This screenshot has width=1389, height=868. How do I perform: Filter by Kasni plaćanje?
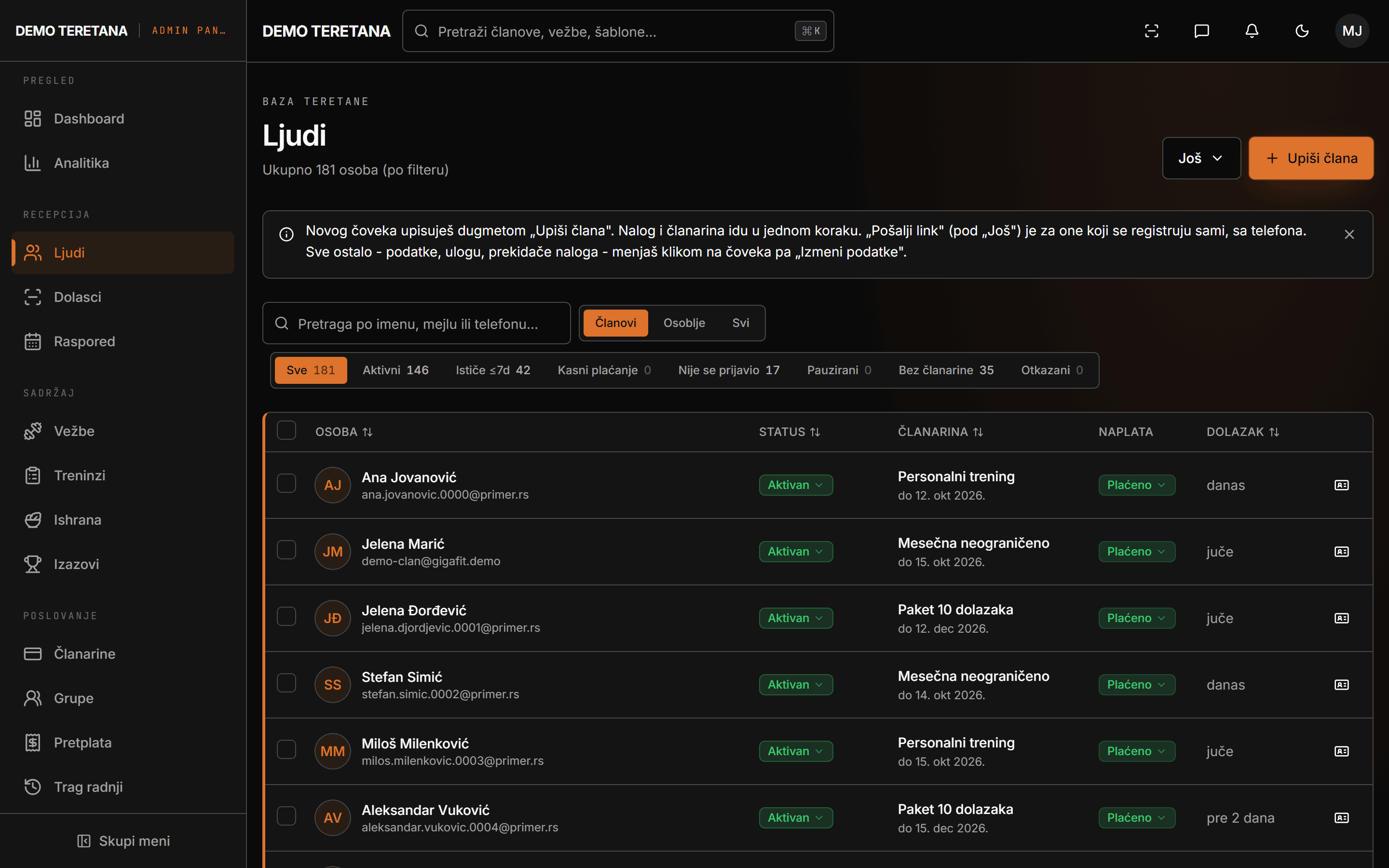click(604, 370)
